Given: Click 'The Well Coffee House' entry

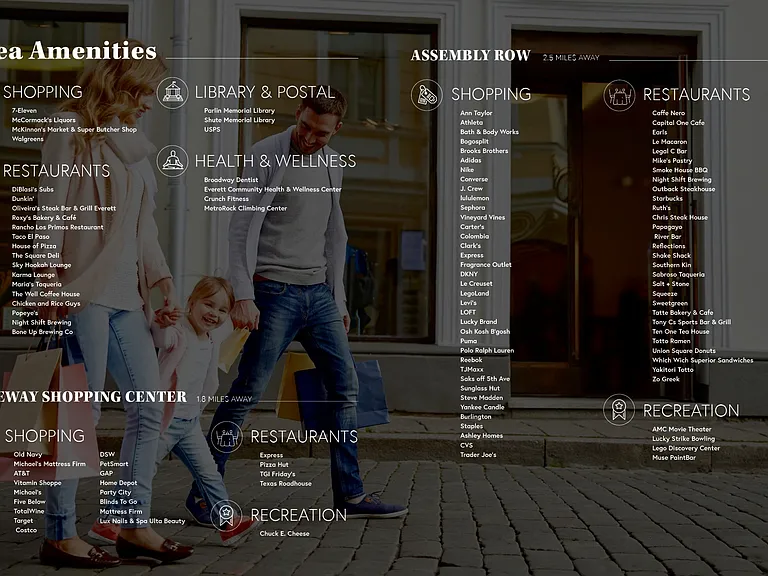Looking at the screenshot, I should [x=46, y=294].
